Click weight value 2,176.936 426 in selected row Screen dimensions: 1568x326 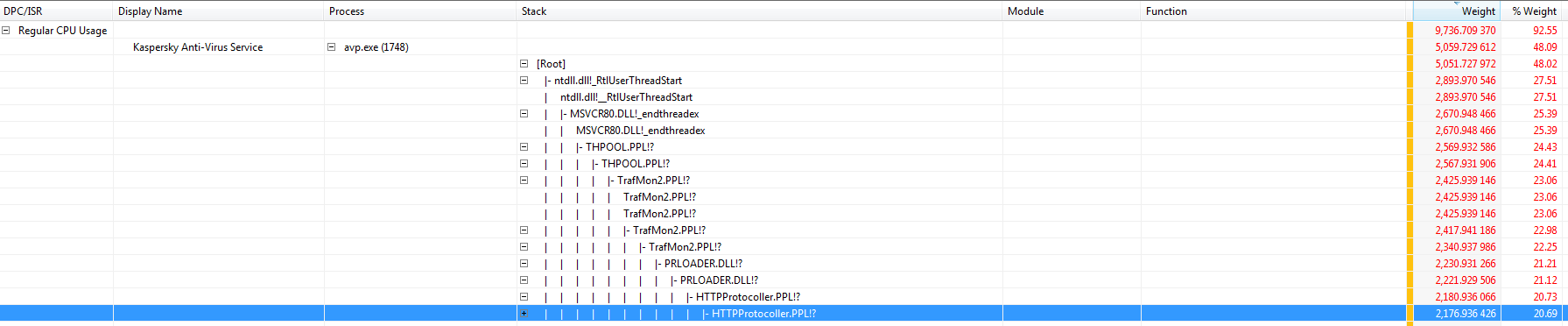pyautogui.click(x=1465, y=314)
